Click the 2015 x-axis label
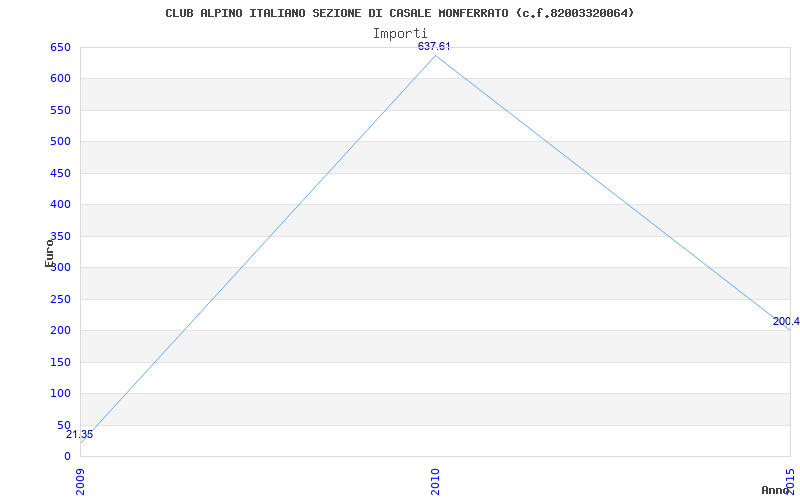This screenshot has width=800, height=500. pyautogui.click(x=790, y=482)
